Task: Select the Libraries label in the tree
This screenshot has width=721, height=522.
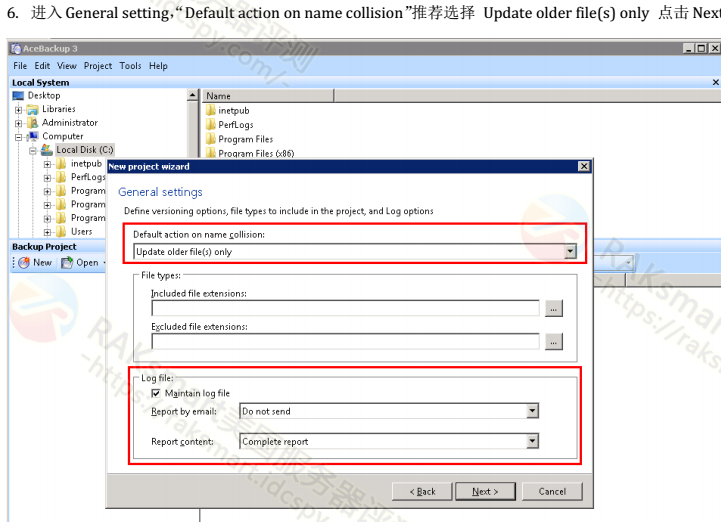Action: click(58, 109)
